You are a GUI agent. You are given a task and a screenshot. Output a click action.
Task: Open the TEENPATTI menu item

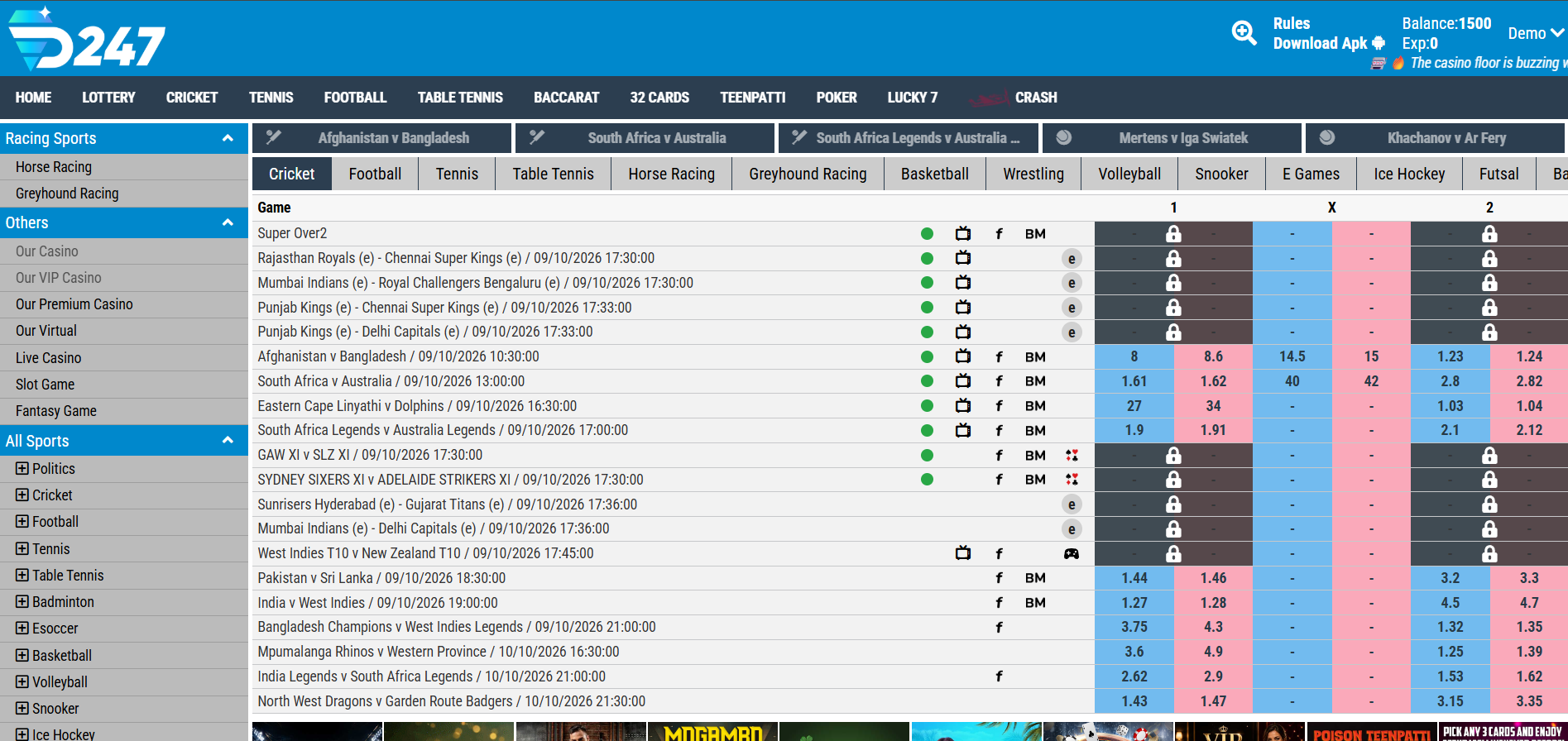point(752,98)
